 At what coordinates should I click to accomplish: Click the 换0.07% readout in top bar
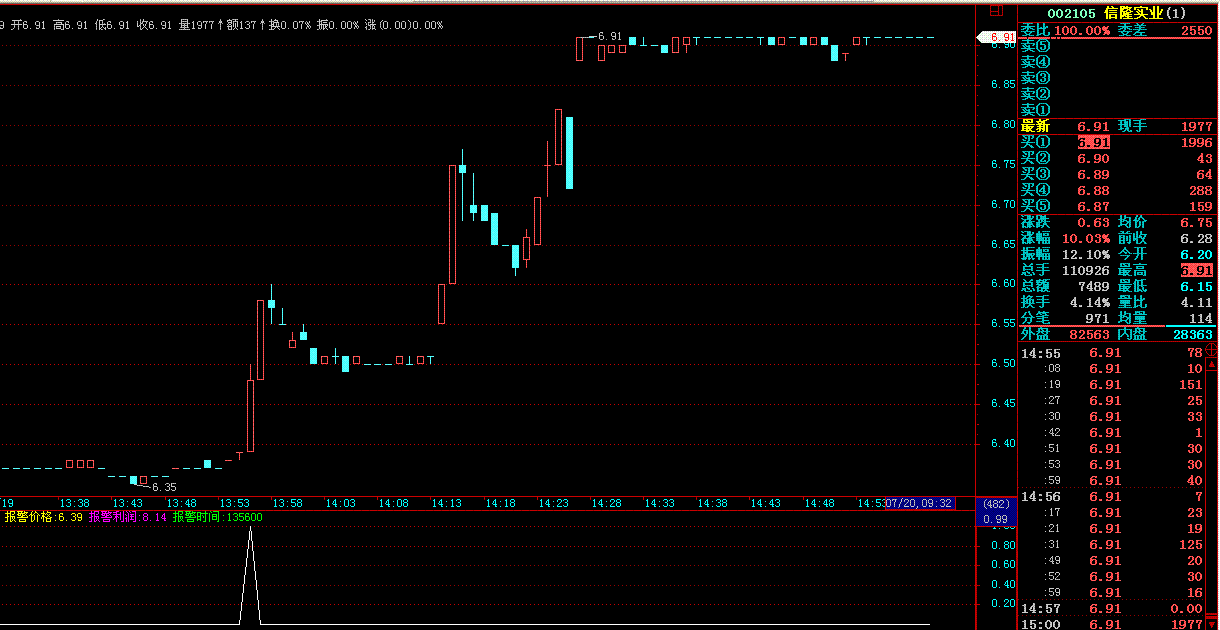(290, 24)
